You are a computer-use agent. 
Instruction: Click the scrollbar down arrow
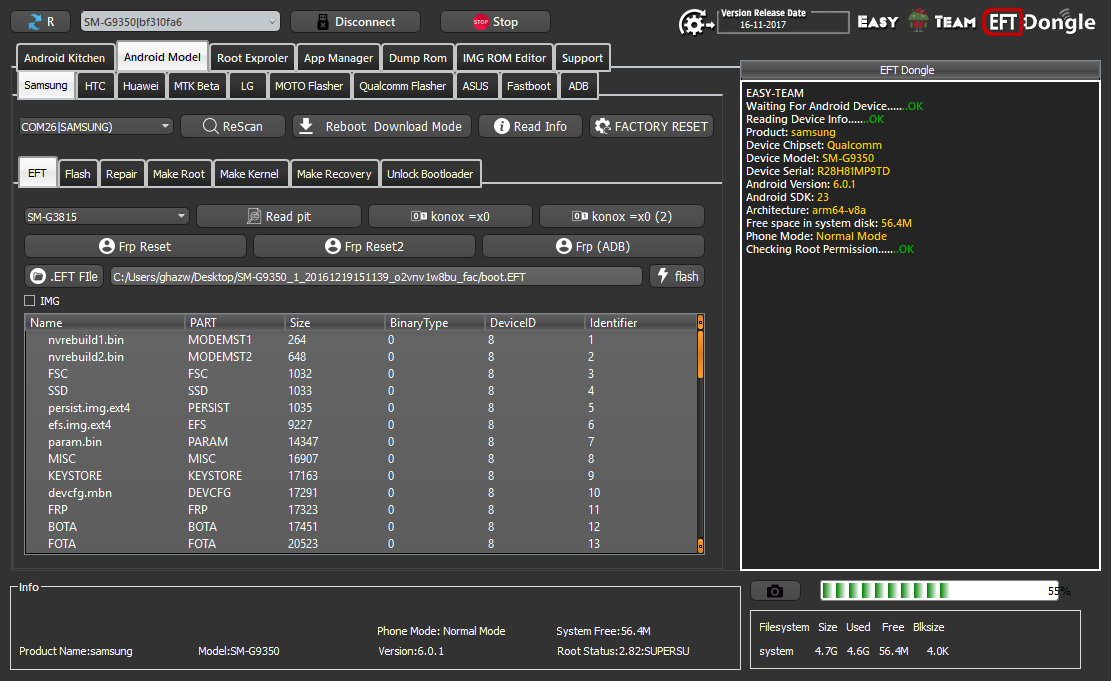pyautogui.click(x=700, y=546)
